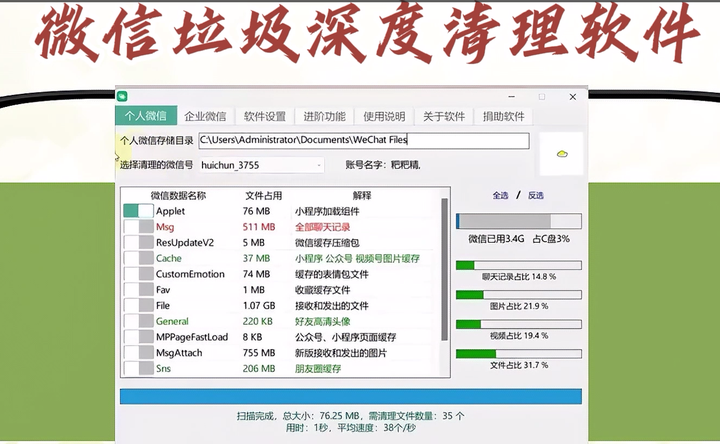720x444 pixels.
Task: Toggle the General row switch
Action: (x=138, y=321)
